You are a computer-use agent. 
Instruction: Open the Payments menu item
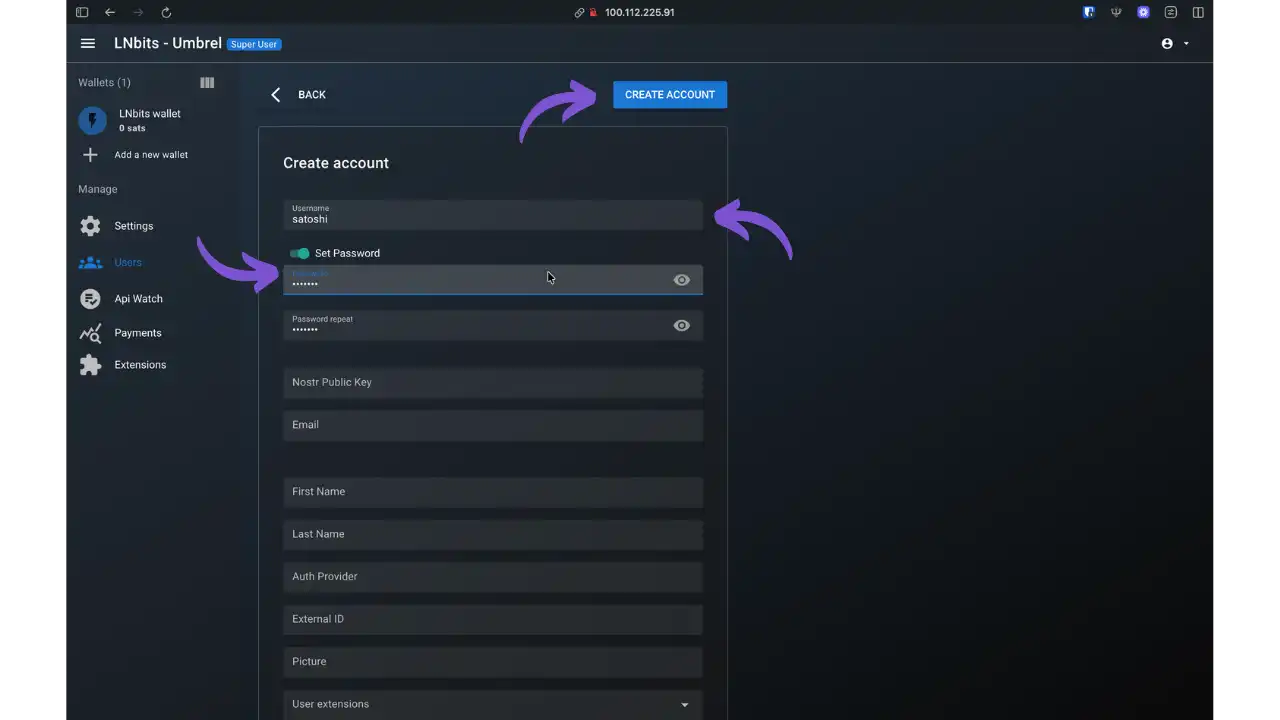pos(138,333)
